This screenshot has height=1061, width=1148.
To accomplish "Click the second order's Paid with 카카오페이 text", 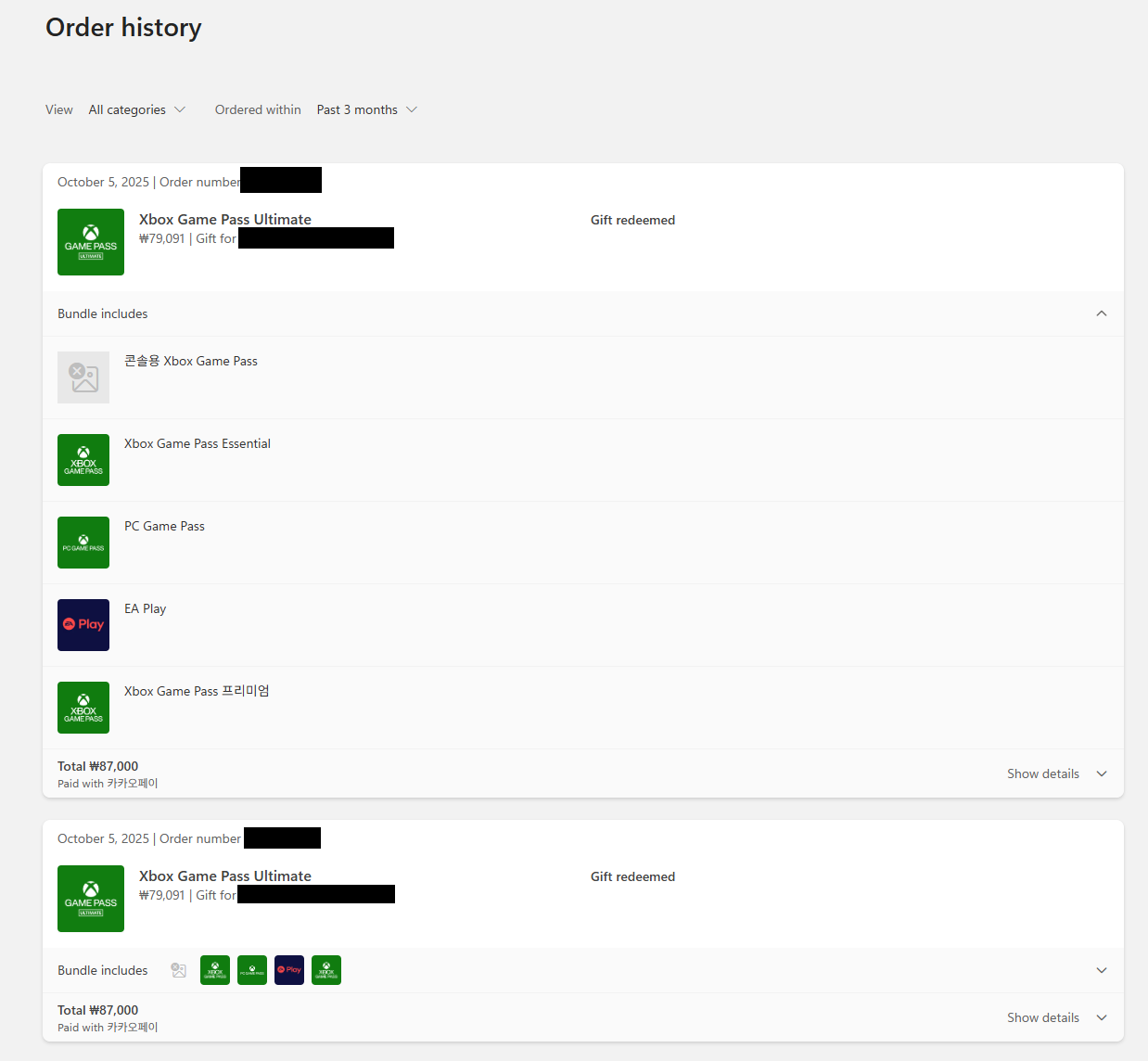I will point(108,1028).
